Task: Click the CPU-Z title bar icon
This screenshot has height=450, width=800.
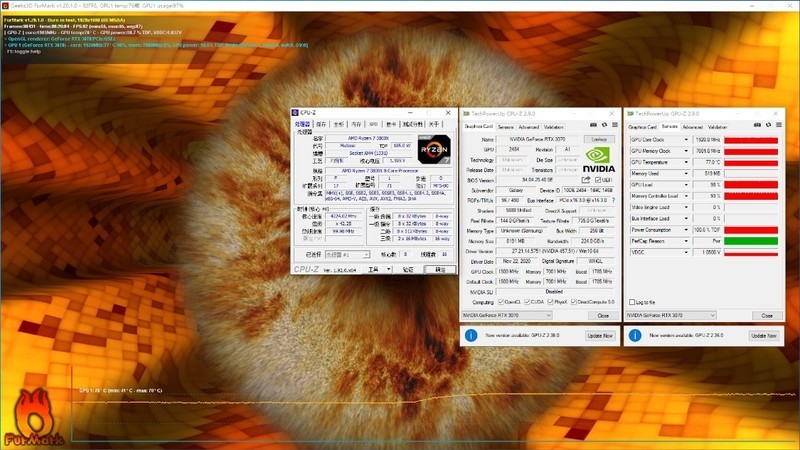Action: 294,112
